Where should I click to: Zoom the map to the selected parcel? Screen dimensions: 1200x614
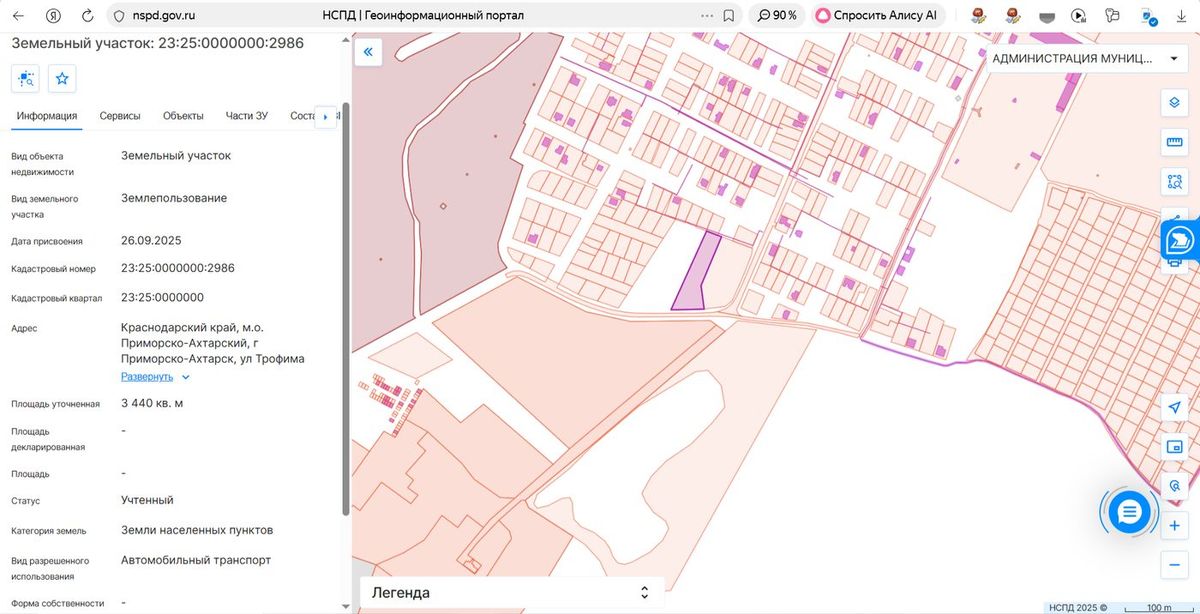[26, 79]
